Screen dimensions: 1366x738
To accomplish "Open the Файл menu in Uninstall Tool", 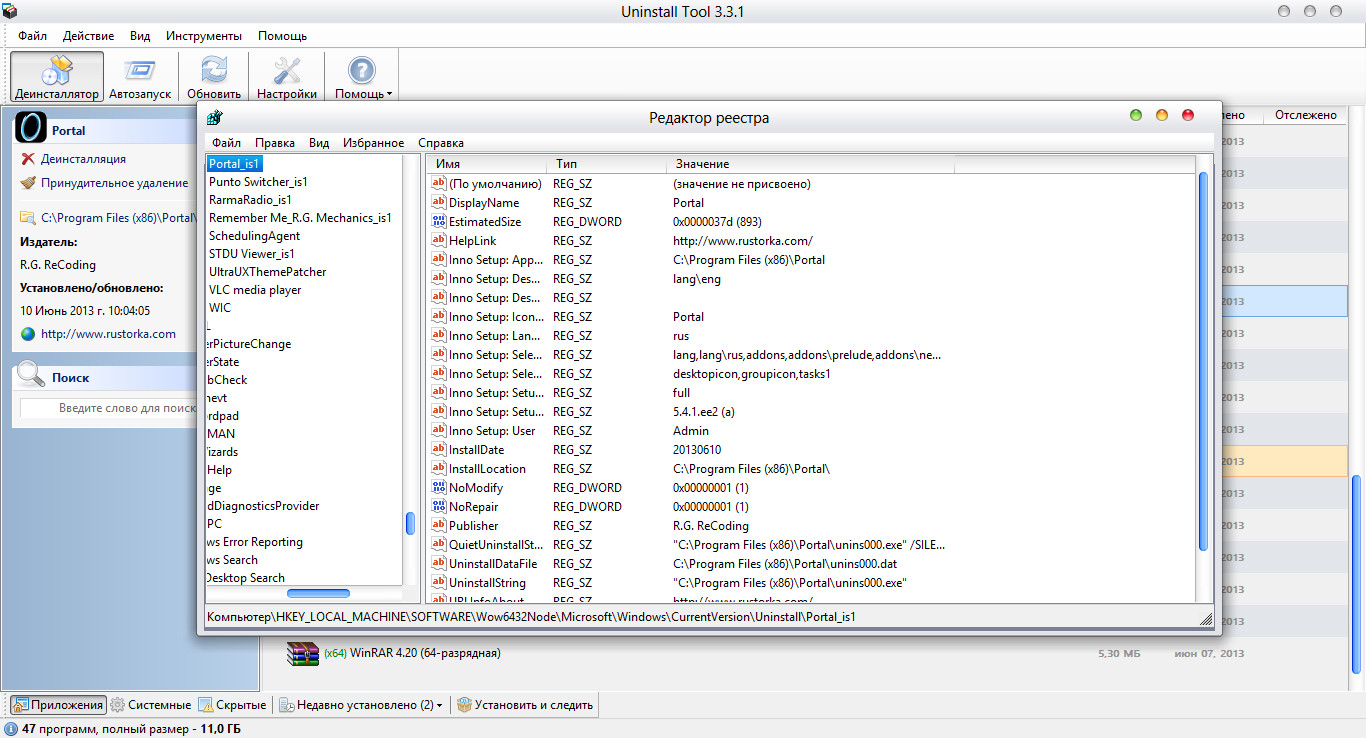I will click(32, 35).
